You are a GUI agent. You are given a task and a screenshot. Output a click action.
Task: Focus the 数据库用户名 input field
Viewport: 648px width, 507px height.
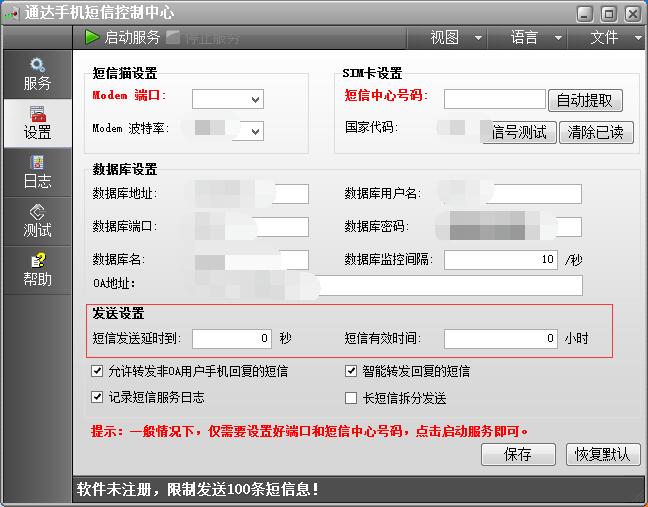pyautogui.click(x=513, y=194)
